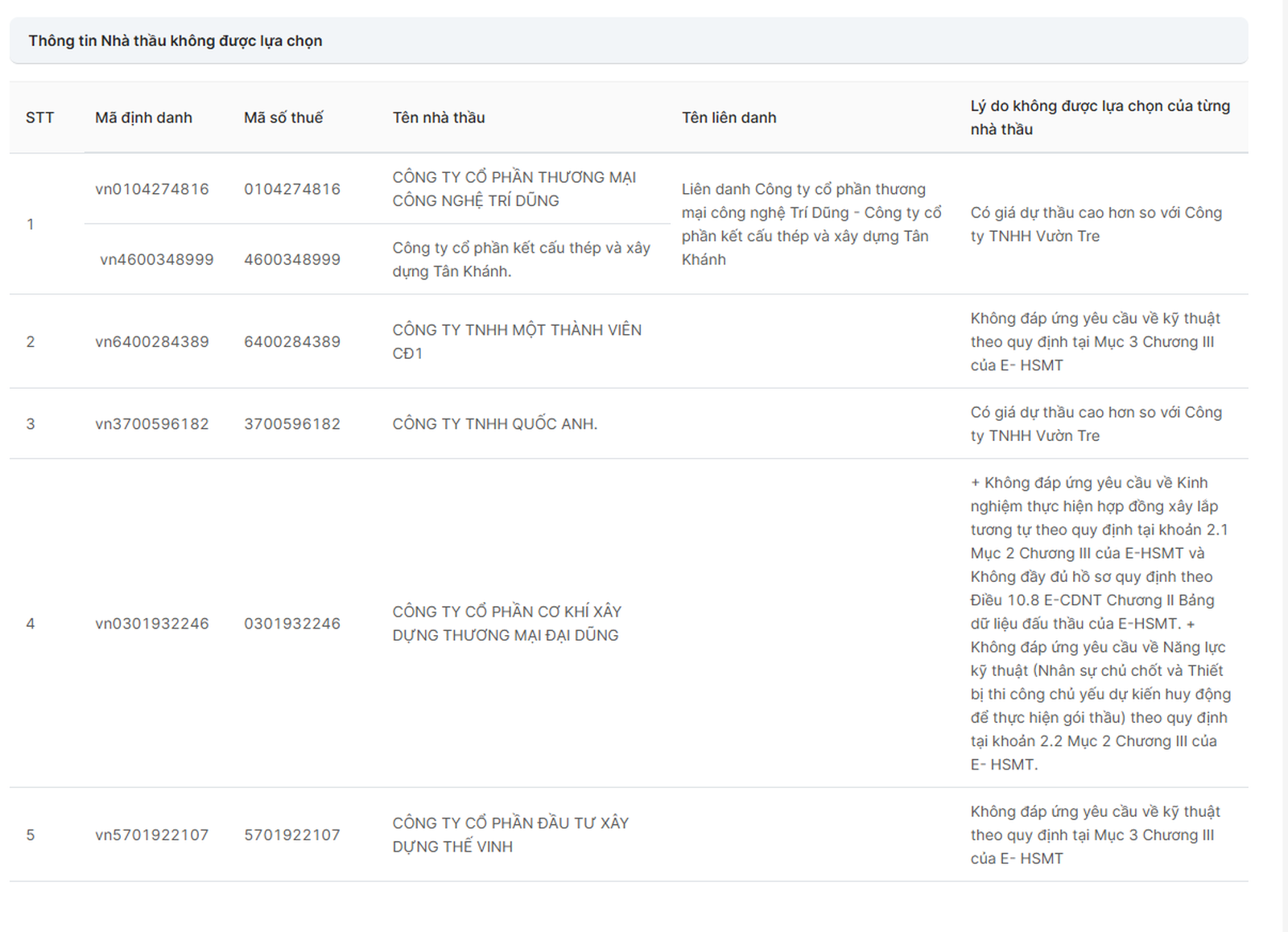The height and width of the screenshot is (932, 1288).
Task: Click the 'Thông tin Nhà thầu không được lựa chọn' header
Action: (175, 41)
